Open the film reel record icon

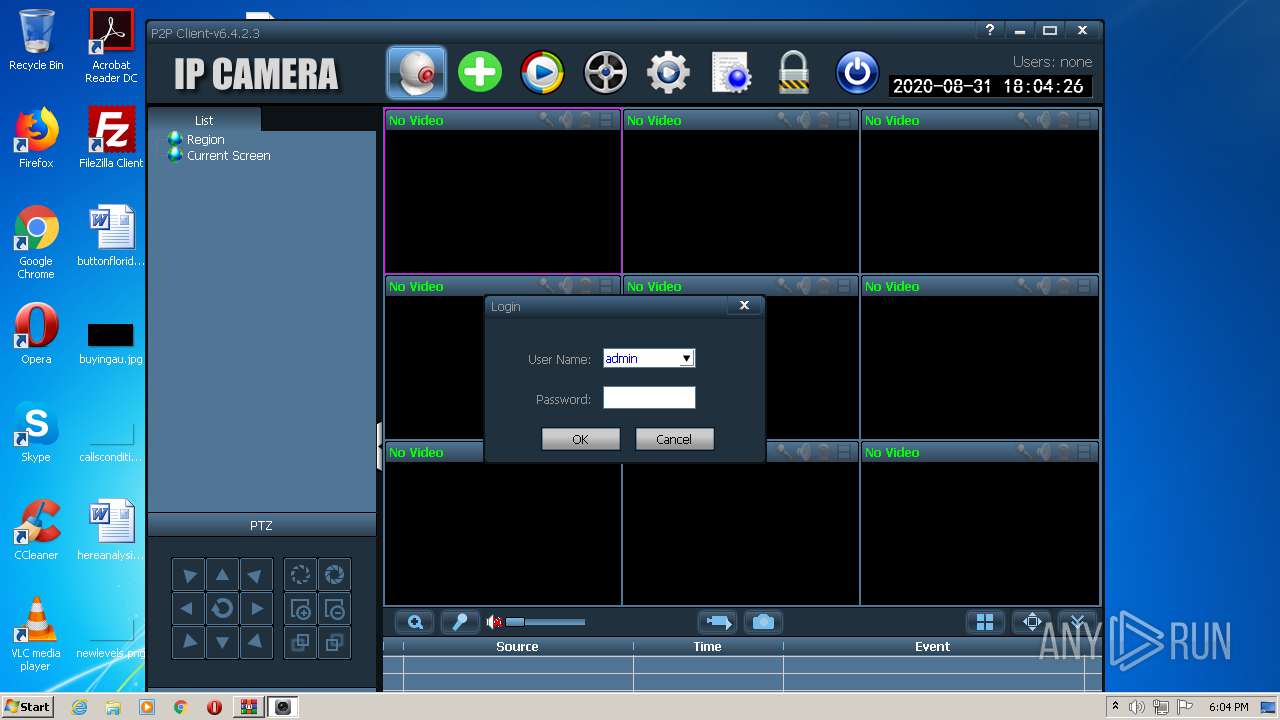pos(605,73)
